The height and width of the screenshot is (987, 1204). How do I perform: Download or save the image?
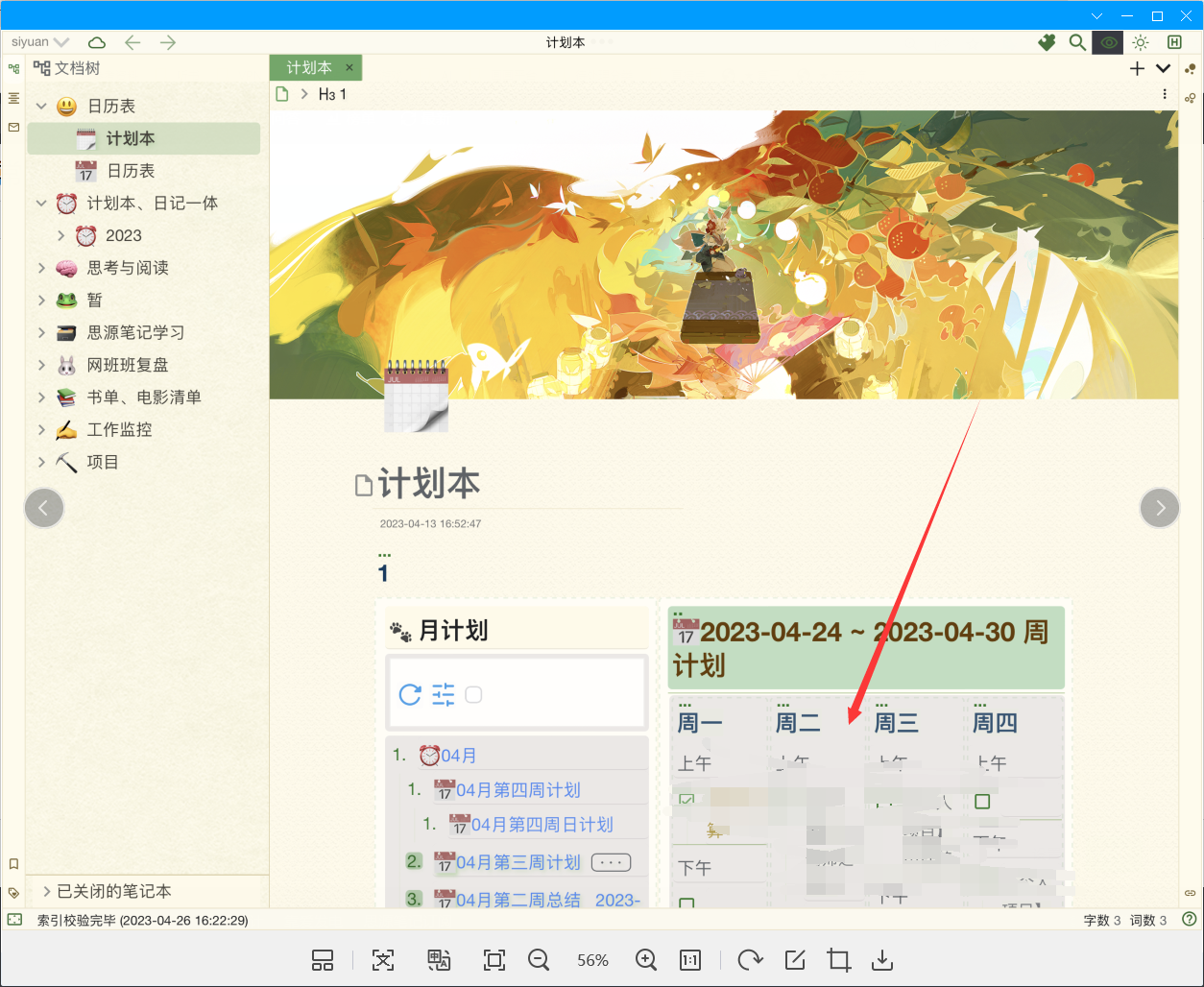pyautogui.click(x=882, y=960)
